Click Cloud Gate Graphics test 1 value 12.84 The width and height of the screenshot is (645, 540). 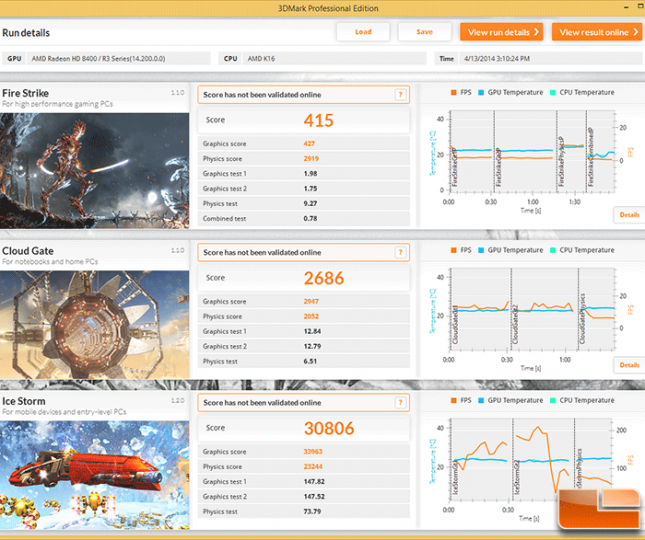point(312,331)
